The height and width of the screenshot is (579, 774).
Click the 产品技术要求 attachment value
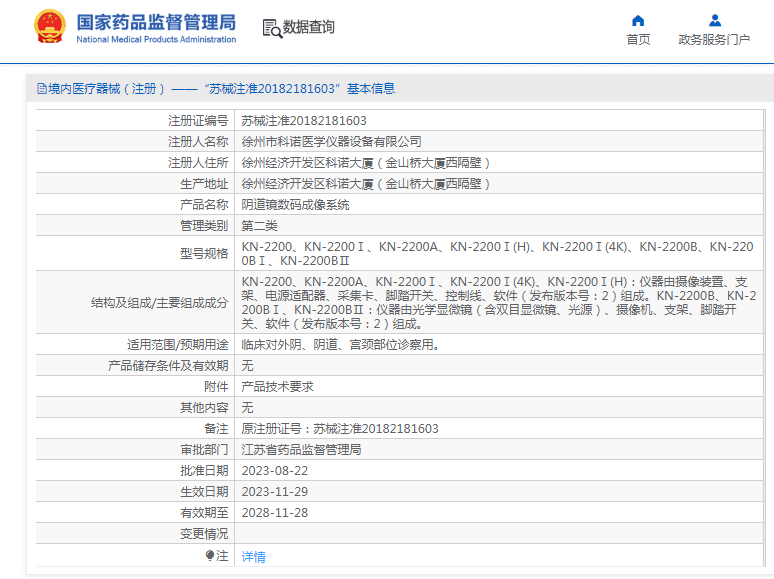[x=277, y=386]
